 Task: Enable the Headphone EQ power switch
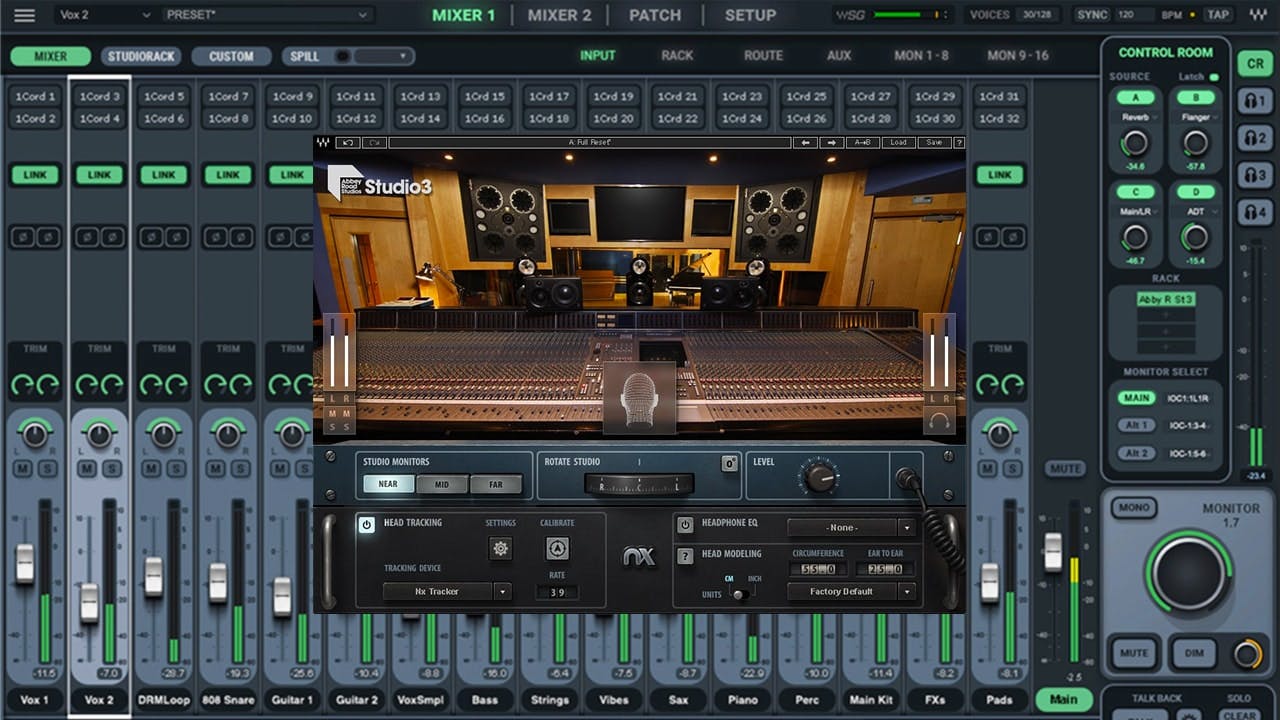(x=685, y=525)
